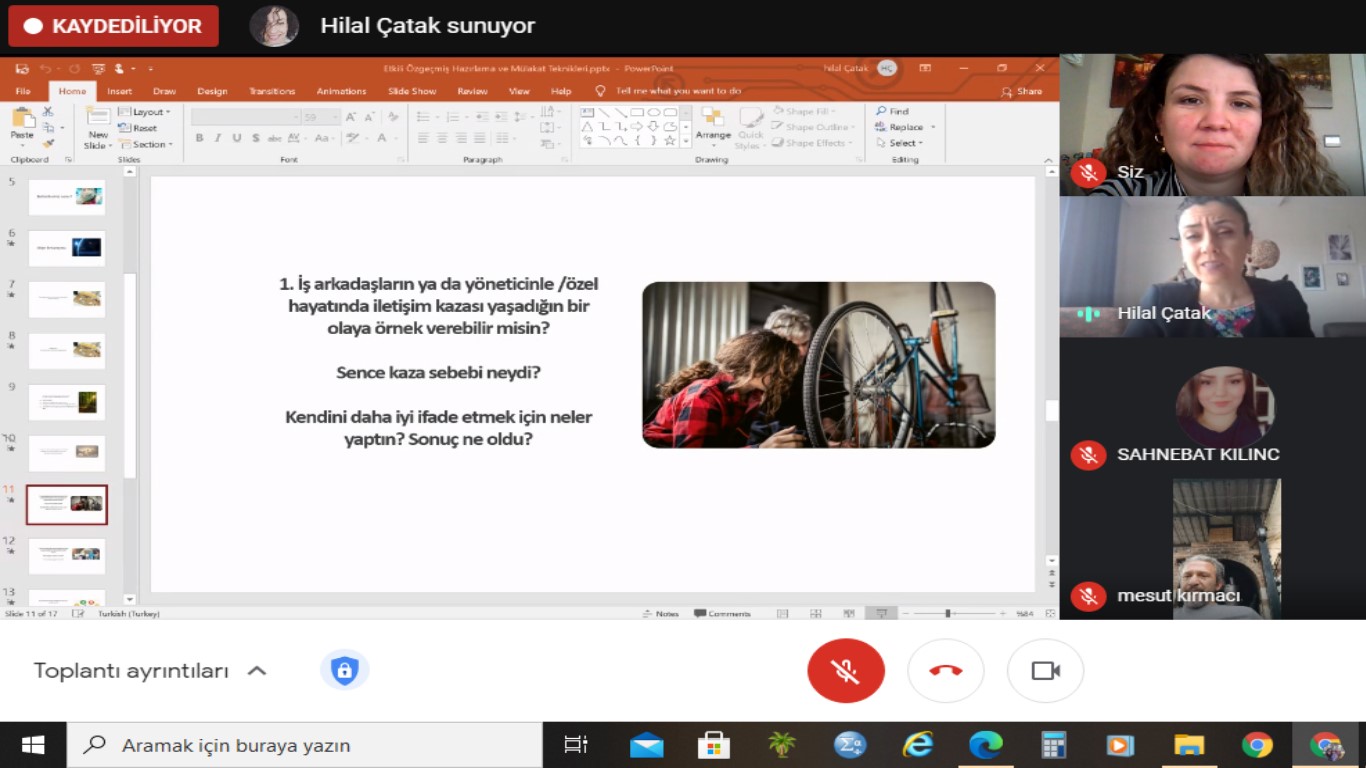
Task: Open Notes pane from status bar
Action: (661, 613)
